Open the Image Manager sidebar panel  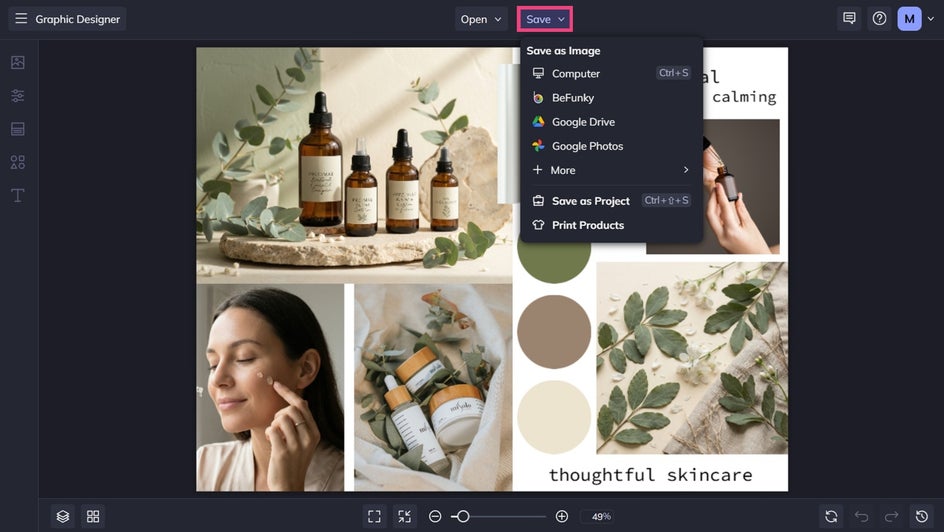click(18, 62)
